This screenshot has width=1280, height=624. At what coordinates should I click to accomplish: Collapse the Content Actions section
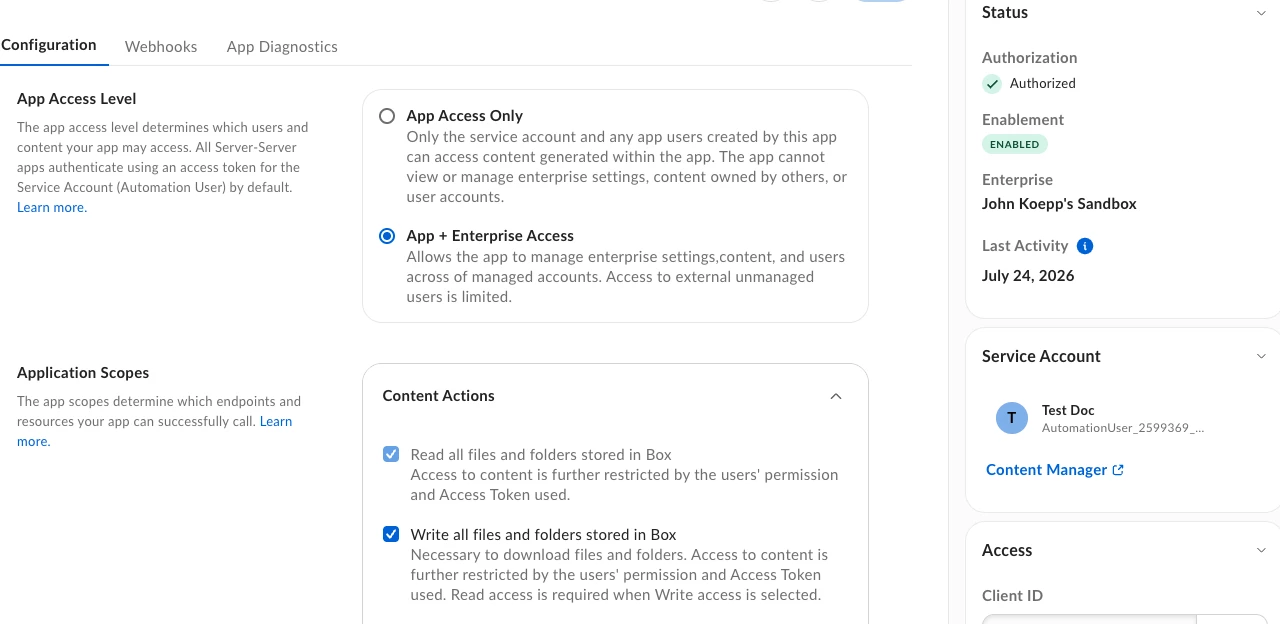(836, 396)
